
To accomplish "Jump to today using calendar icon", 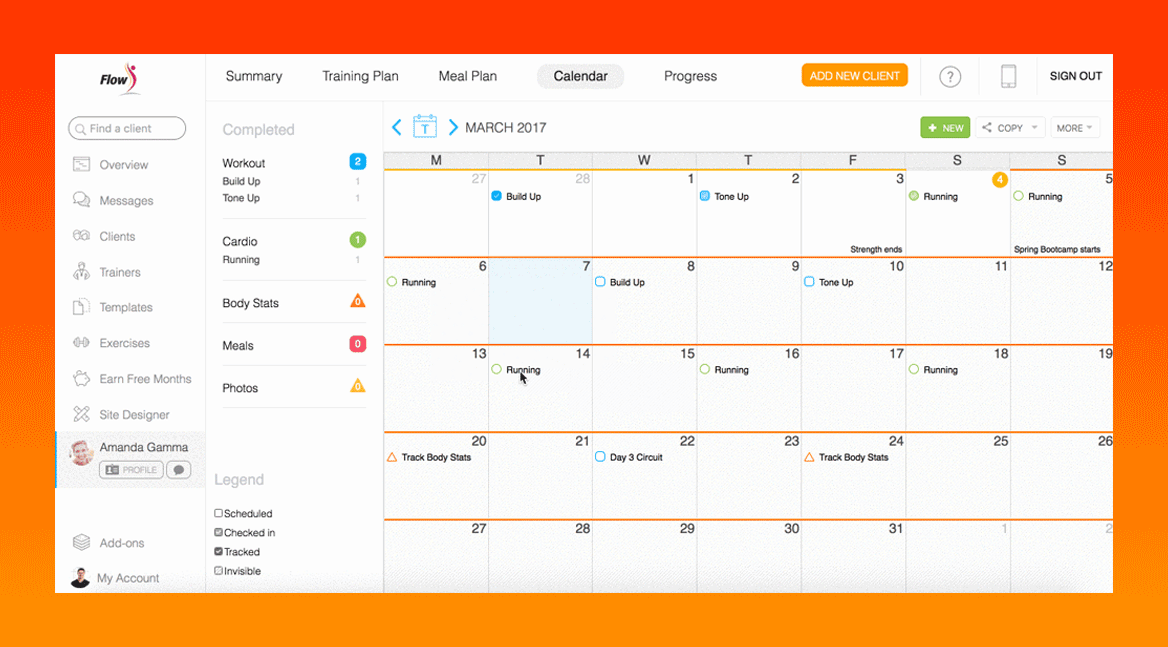I will pyautogui.click(x=425, y=127).
